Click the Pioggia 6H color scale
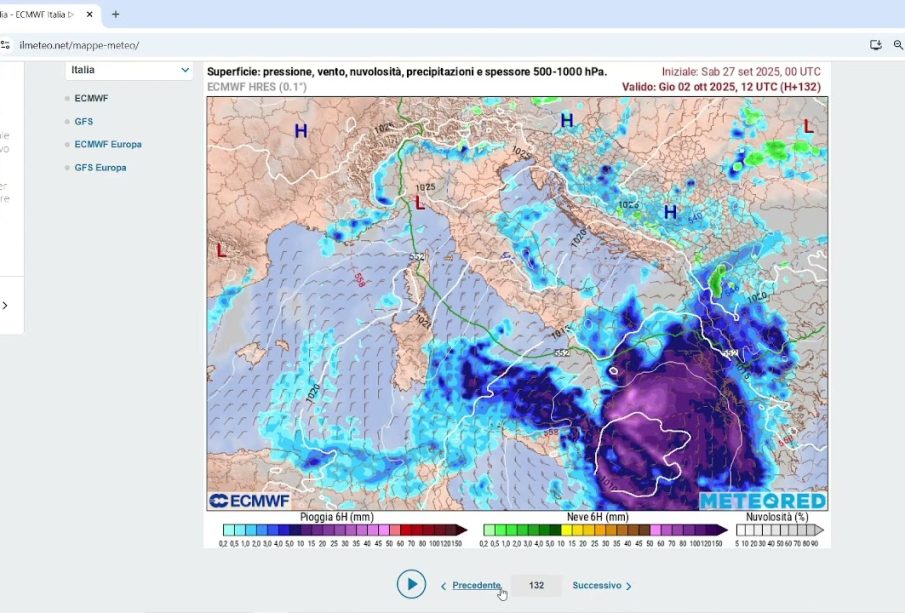 [x=344, y=530]
